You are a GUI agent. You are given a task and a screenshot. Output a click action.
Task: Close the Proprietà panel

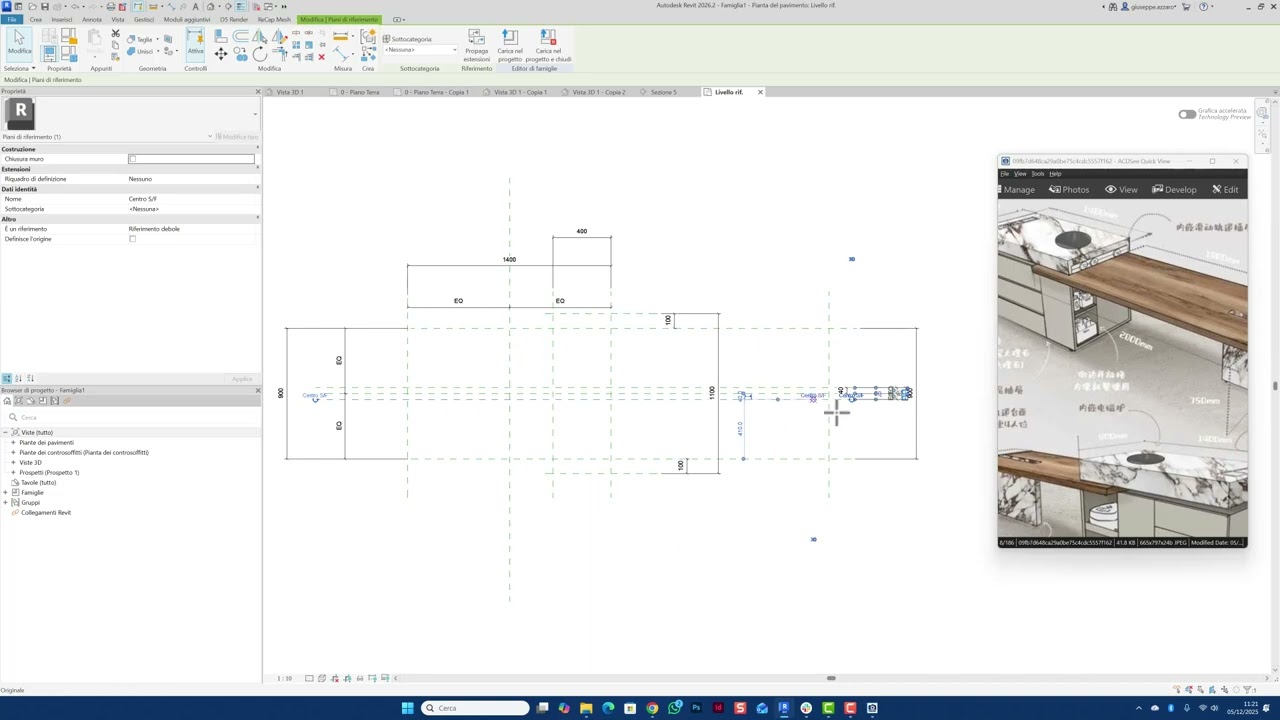point(257,91)
